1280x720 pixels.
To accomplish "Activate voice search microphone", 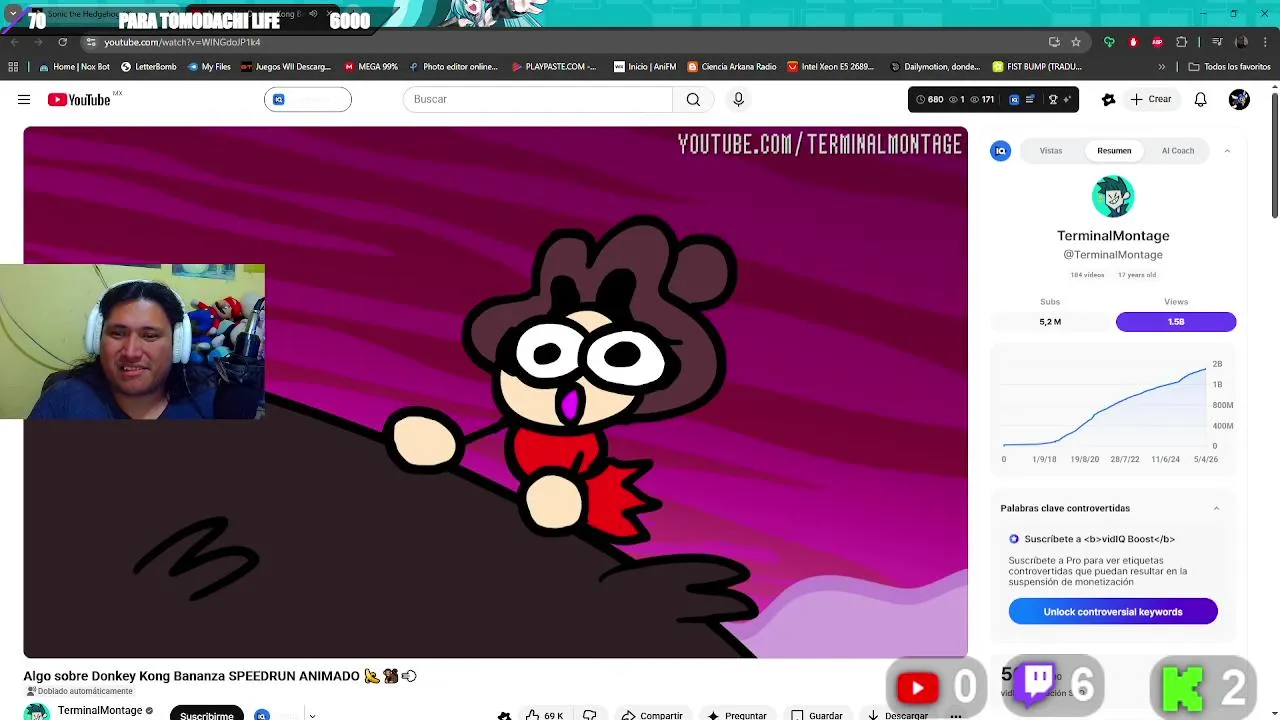I will 738,99.
